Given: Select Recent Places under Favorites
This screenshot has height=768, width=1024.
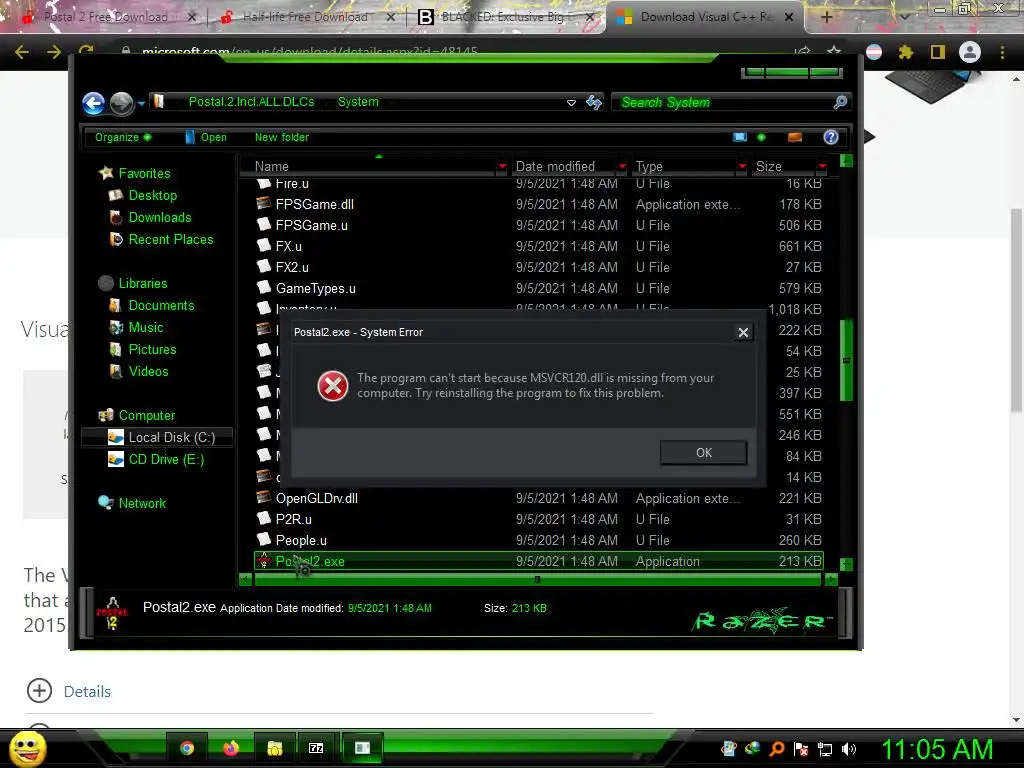Looking at the screenshot, I should (x=170, y=240).
